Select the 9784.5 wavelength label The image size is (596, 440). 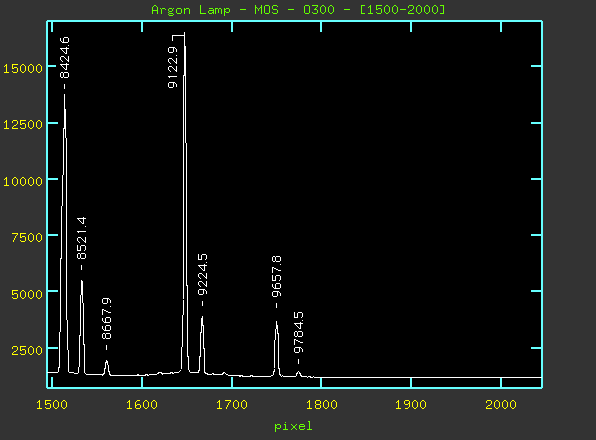tap(299, 332)
